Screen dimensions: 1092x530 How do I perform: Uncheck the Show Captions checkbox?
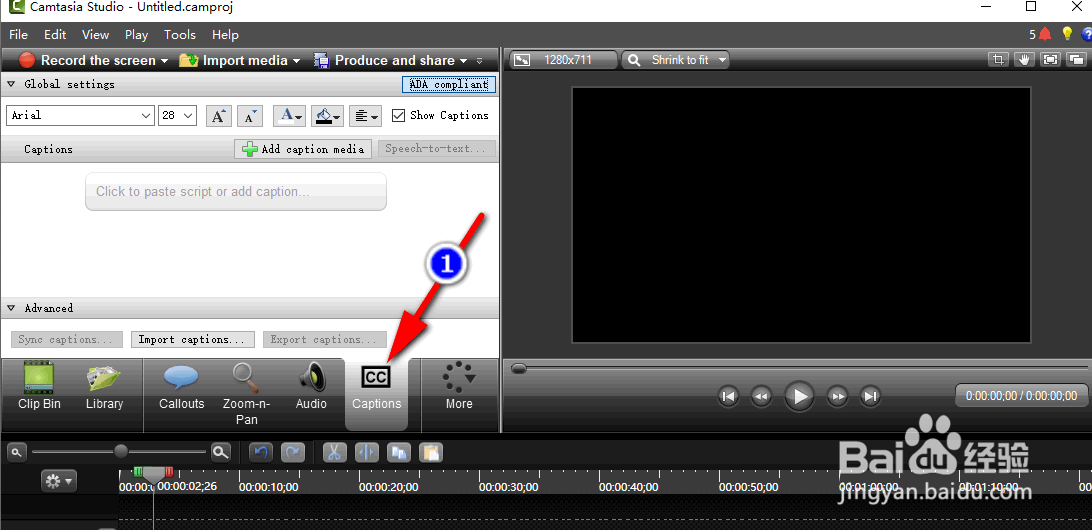[398, 116]
